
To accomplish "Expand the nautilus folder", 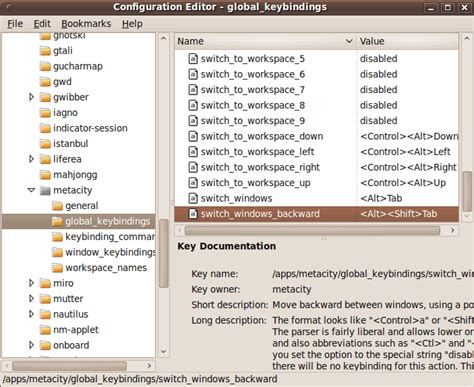I will pyautogui.click(x=31, y=314).
